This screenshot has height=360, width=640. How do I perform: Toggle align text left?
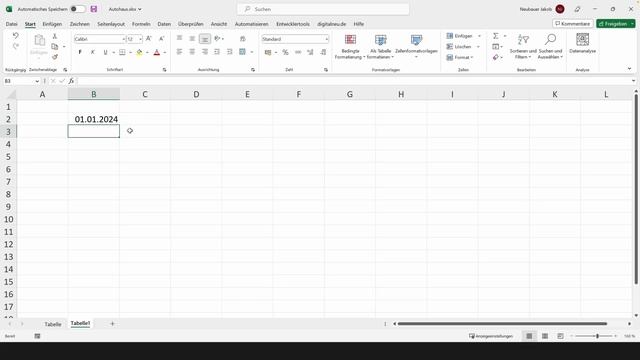tap(179, 52)
